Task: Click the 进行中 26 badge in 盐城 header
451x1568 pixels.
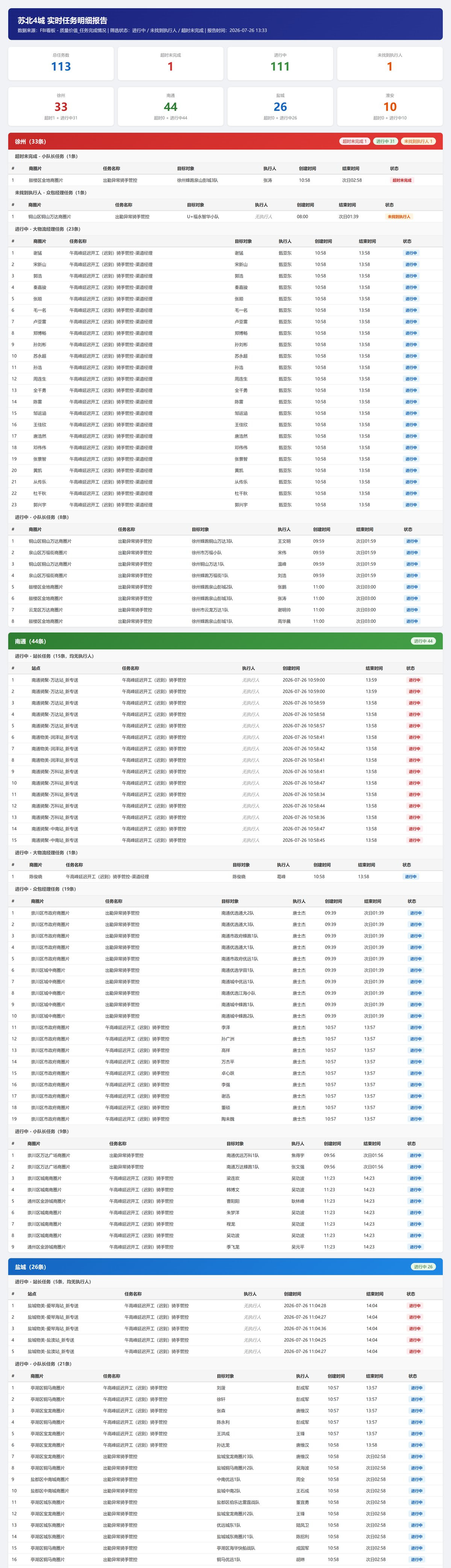Action: tap(423, 1267)
